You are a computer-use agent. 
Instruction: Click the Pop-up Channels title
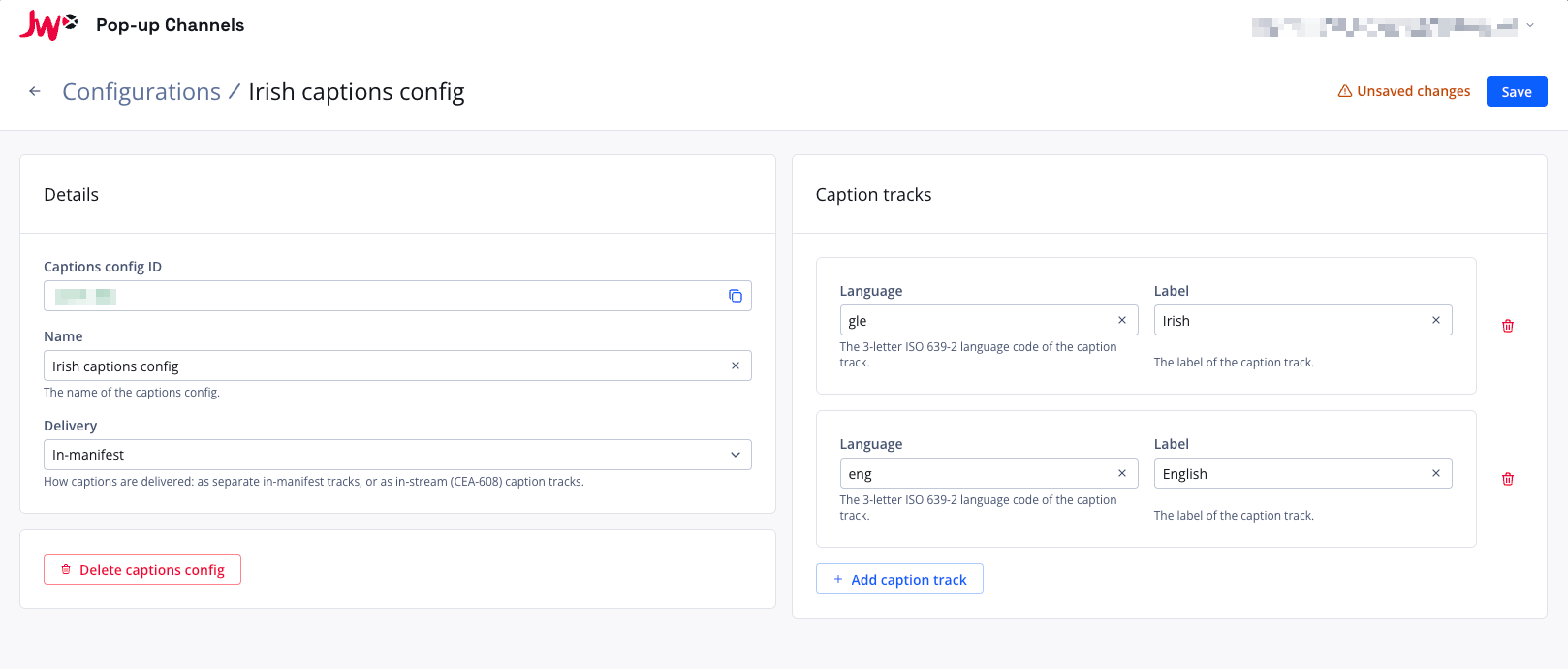[171, 25]
